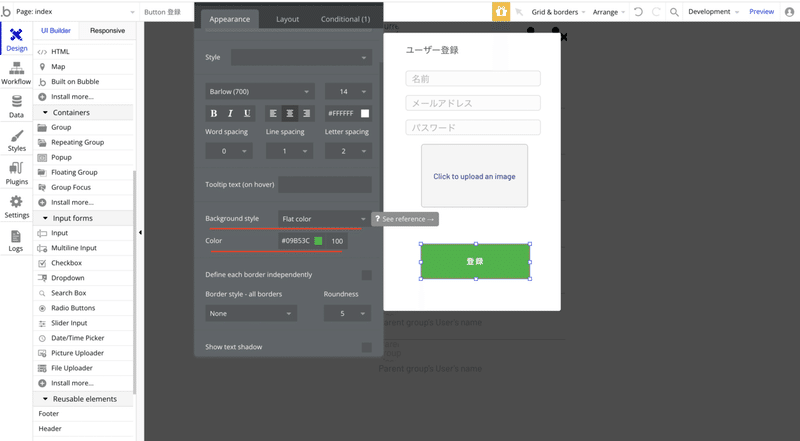This screenshot has width=800, height=441.
Task: Open the Development version menu
Action: (713, 12)
